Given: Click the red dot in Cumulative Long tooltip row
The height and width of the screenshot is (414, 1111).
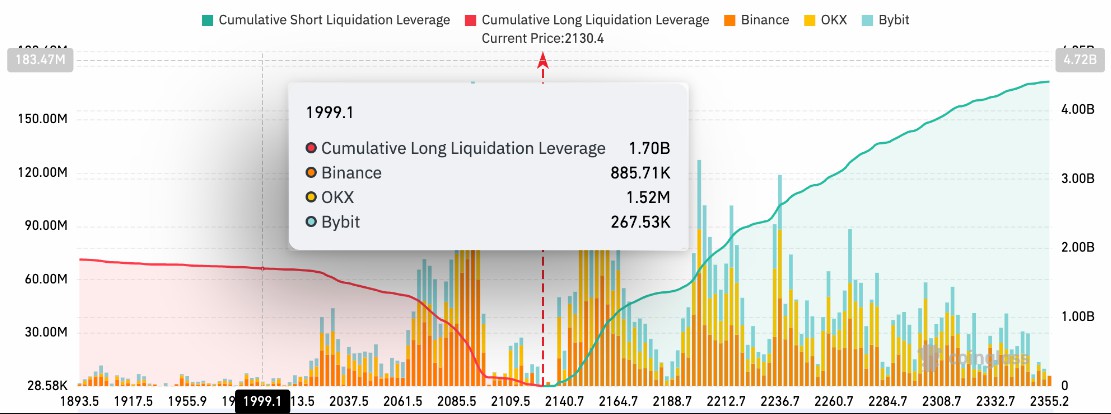Looking at the screenshot, I should pyautogui.click(x=310, y=148).
